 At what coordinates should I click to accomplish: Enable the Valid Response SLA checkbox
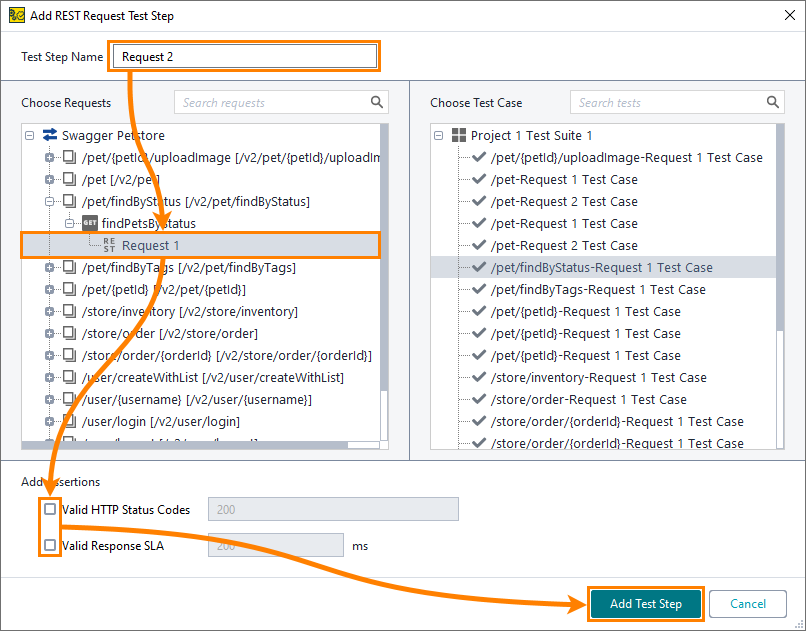pyautogui.click(x=50, y=545)
